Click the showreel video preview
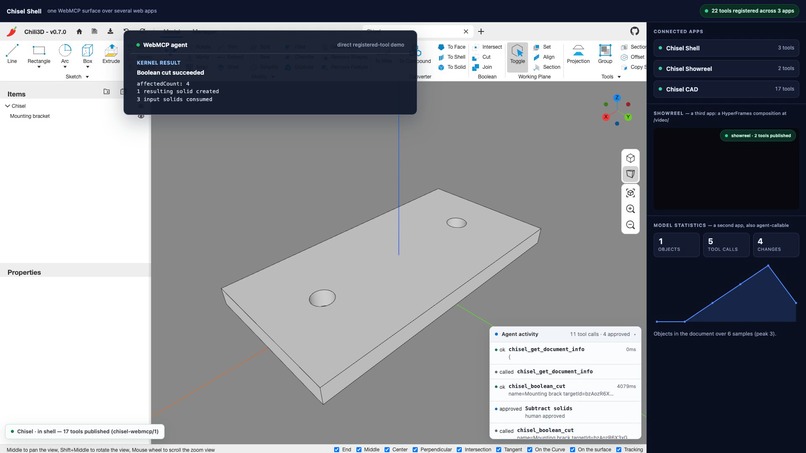 pyautogui.click(x=726, y=169)
